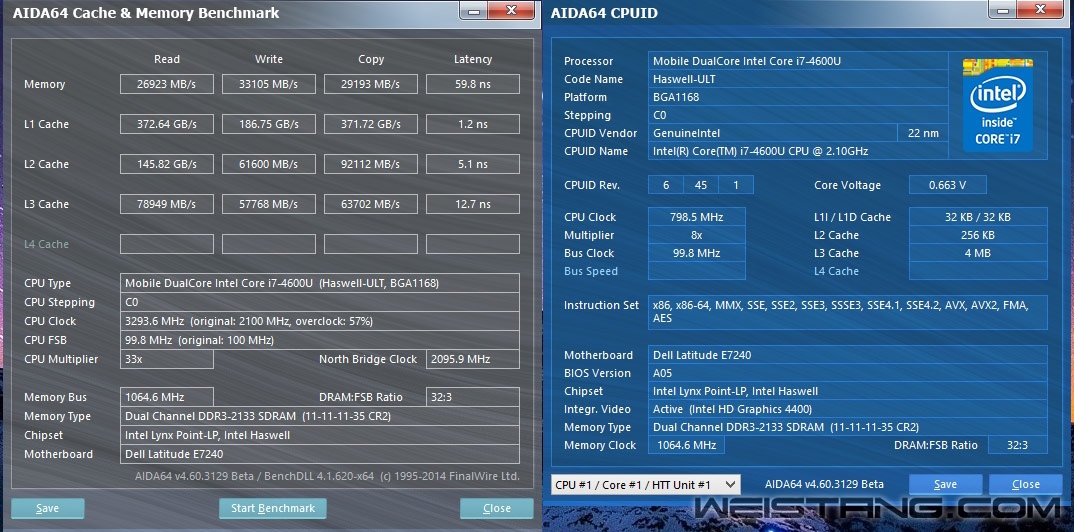Click Memory Clock 1064.6 MHz in CPUID window
Image resolution: width=1074 pixels, height=532 pixels.
coord(686,445)
